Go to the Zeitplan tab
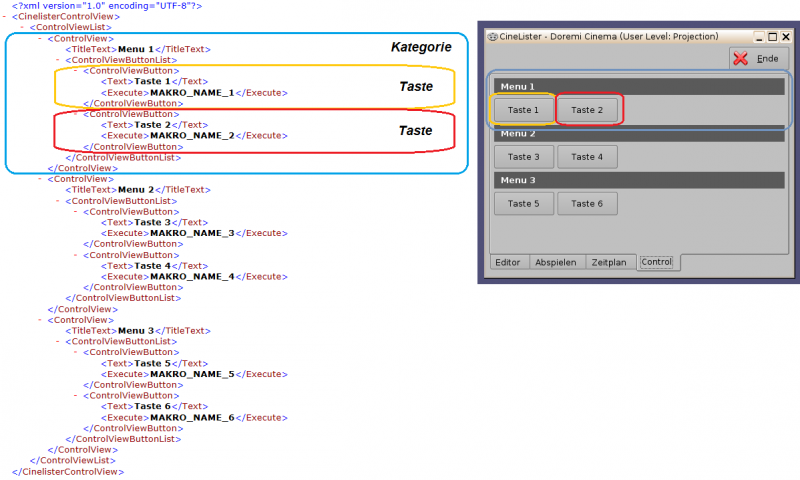The height and width of the screenshot is (480, 800). coord(610,262)
